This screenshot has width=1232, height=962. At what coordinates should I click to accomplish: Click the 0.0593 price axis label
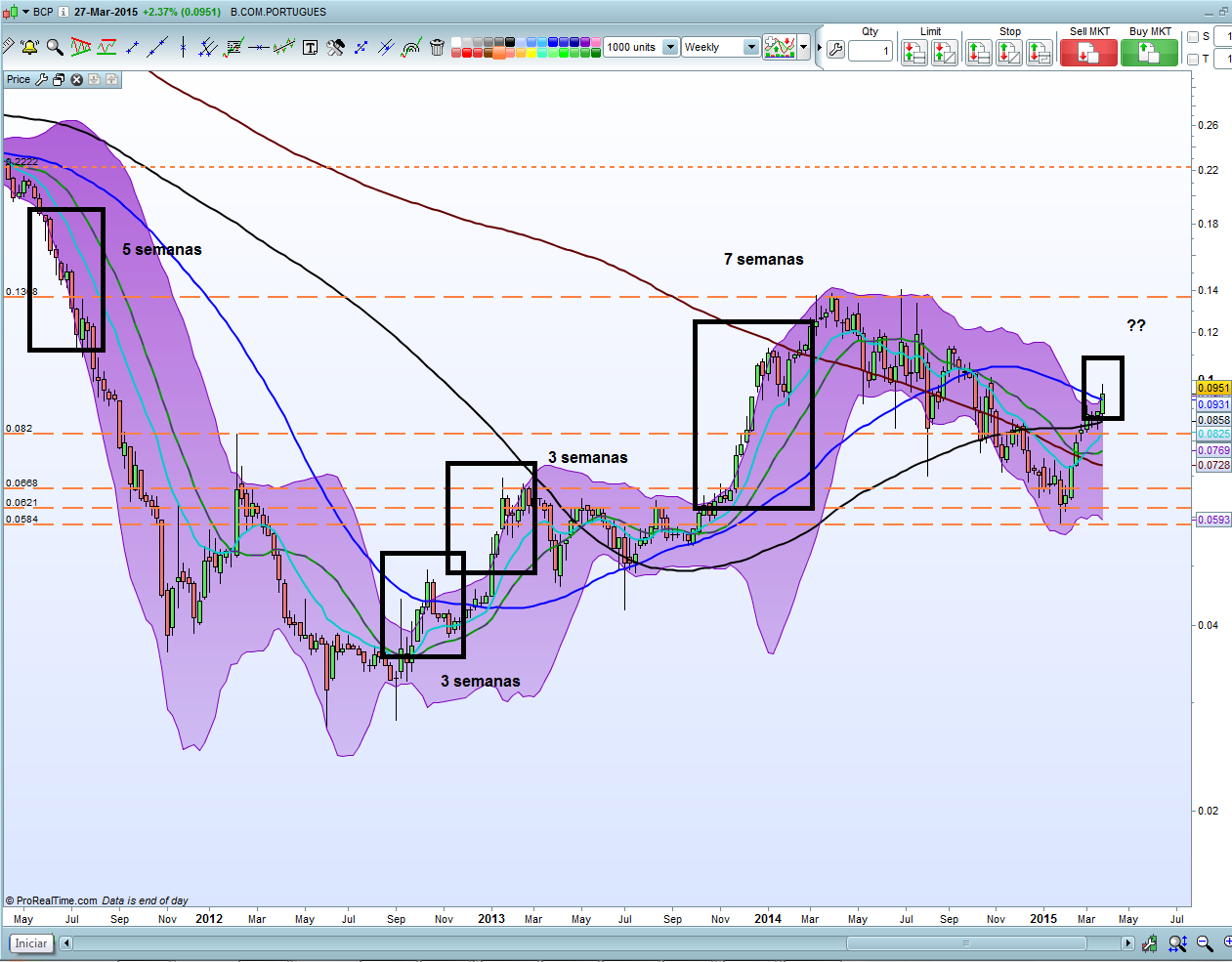[x=1214, y=520]
